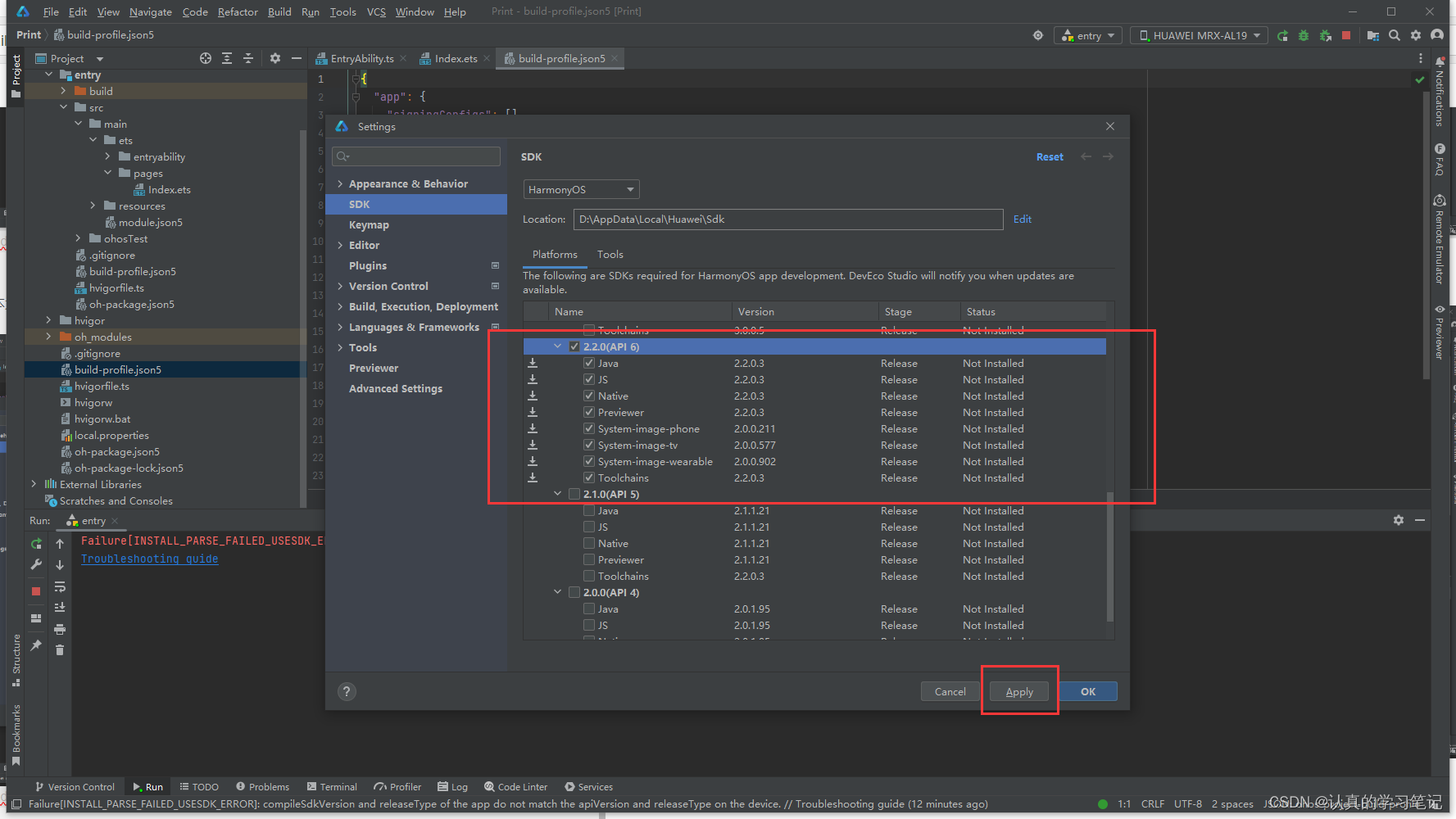This screenshot has width=1456, height=819.
Task: Click Cancel in Settings dialog
Action: coord(950,691)
